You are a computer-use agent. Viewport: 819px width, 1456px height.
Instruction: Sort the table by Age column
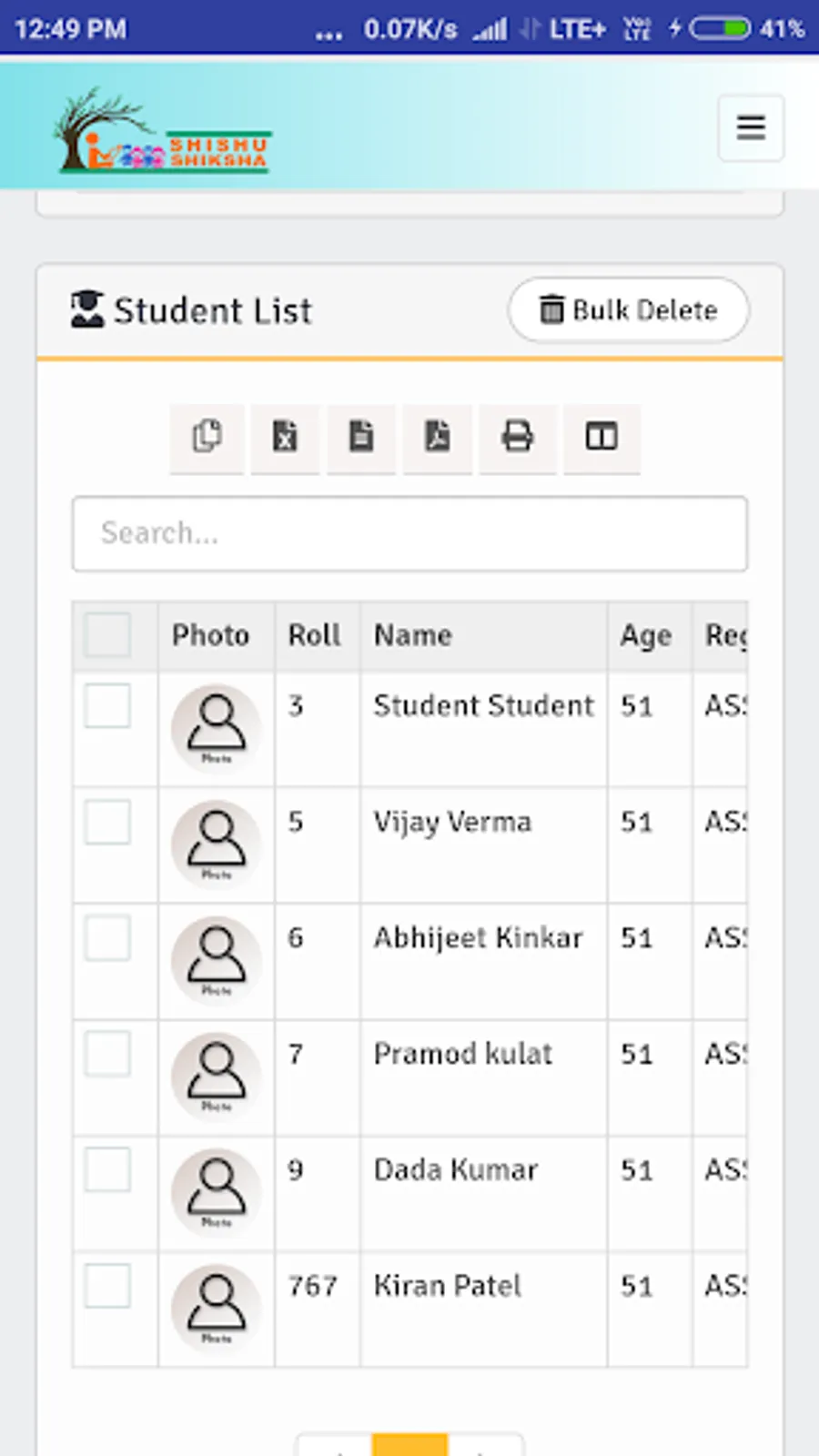click(x=645, y=635)
